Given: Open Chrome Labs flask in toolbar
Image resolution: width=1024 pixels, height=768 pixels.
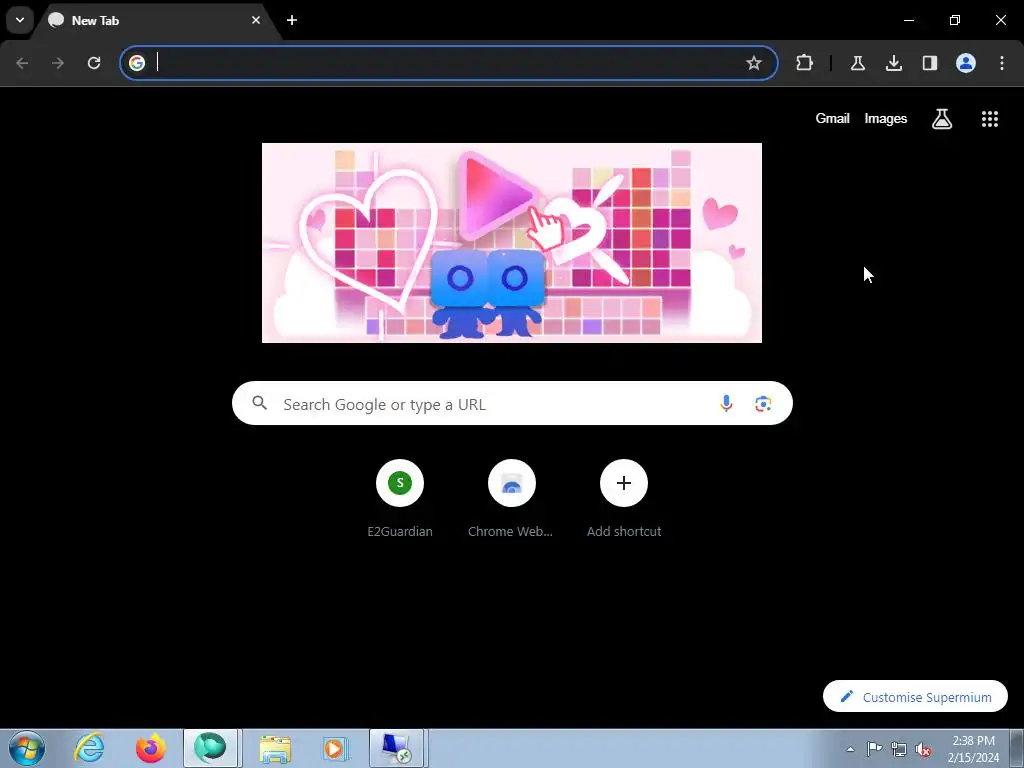Looking at the screenshot, I should [x=857, y=63].
